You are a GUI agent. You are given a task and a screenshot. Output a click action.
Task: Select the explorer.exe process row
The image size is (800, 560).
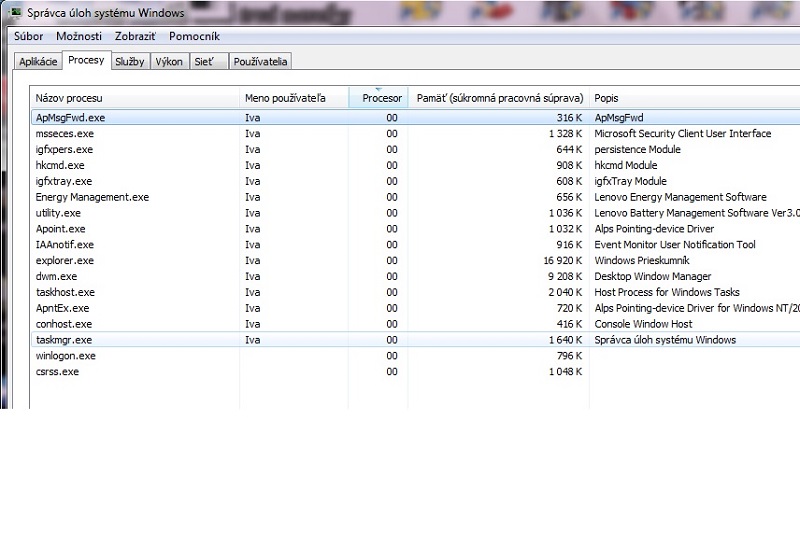click(64, 261)
